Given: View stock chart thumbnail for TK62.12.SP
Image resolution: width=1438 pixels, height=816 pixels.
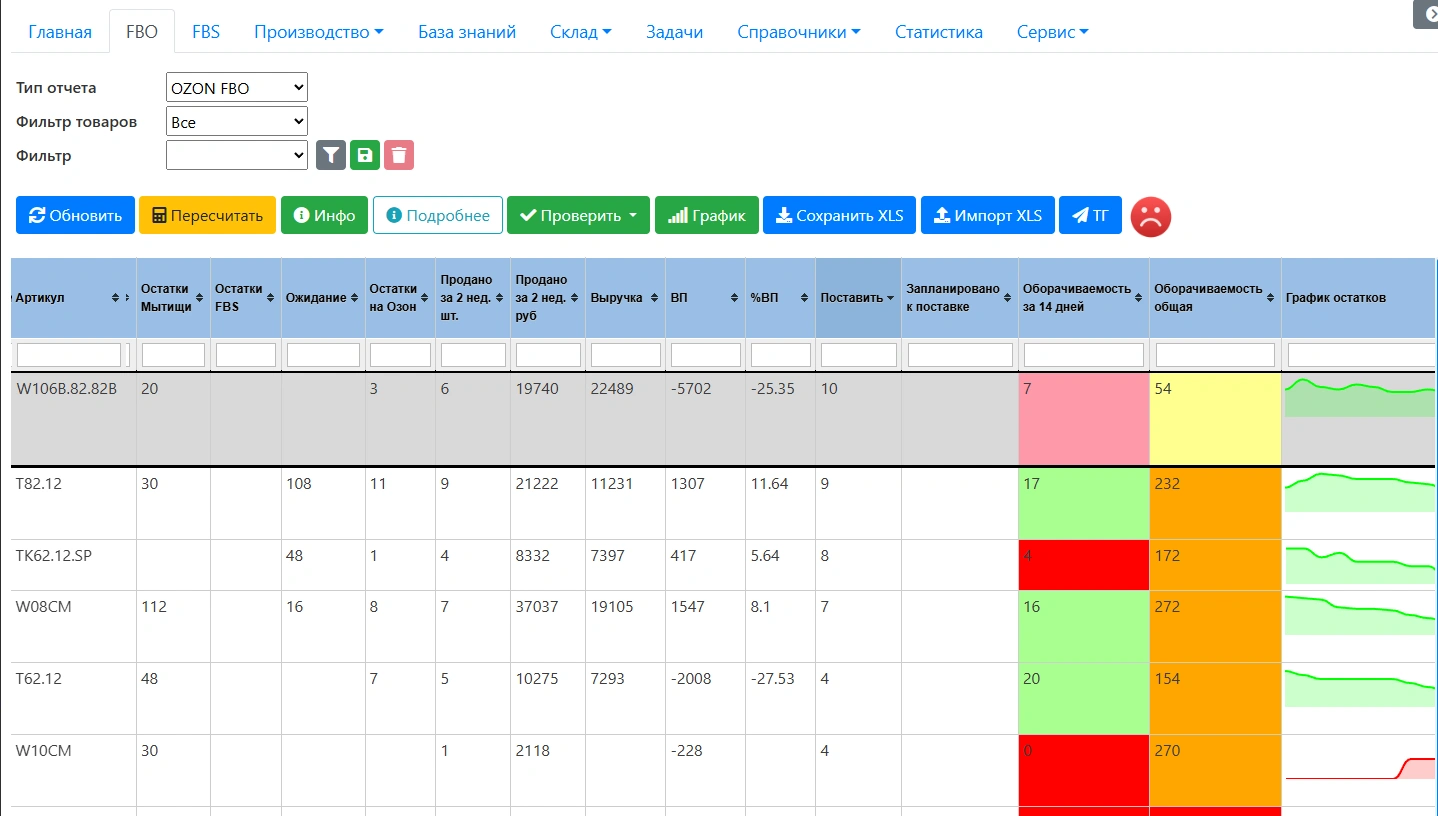Looking at the screenshot, I should click(1359, 564).
